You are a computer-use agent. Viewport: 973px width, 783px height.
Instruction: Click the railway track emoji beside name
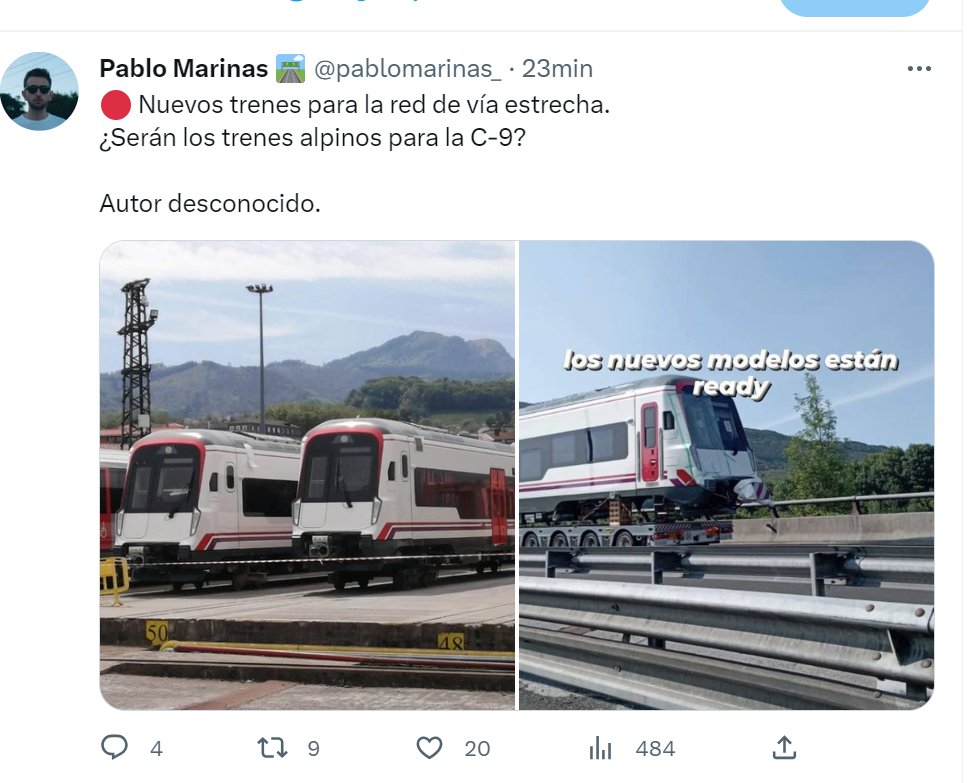290,68
